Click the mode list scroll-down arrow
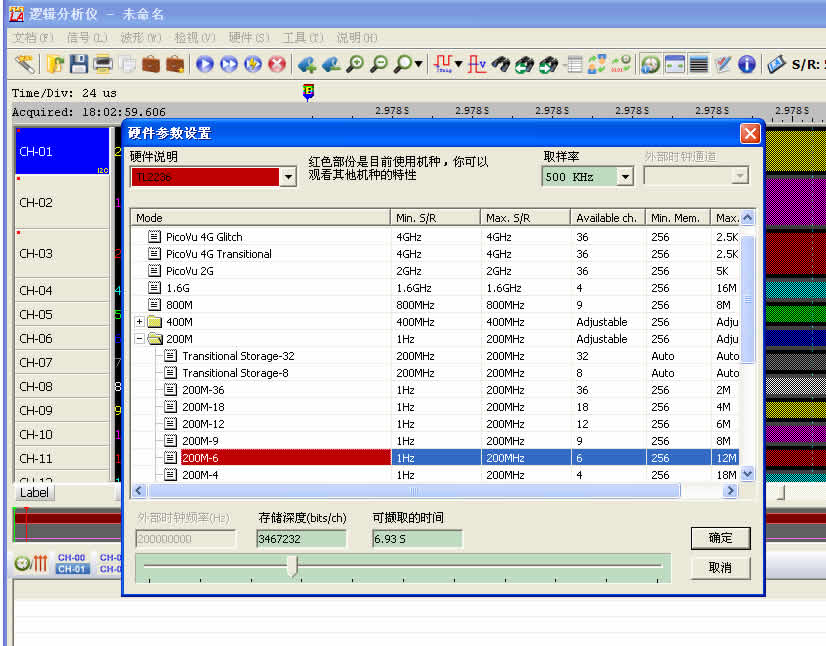 (x=748, y=474)
